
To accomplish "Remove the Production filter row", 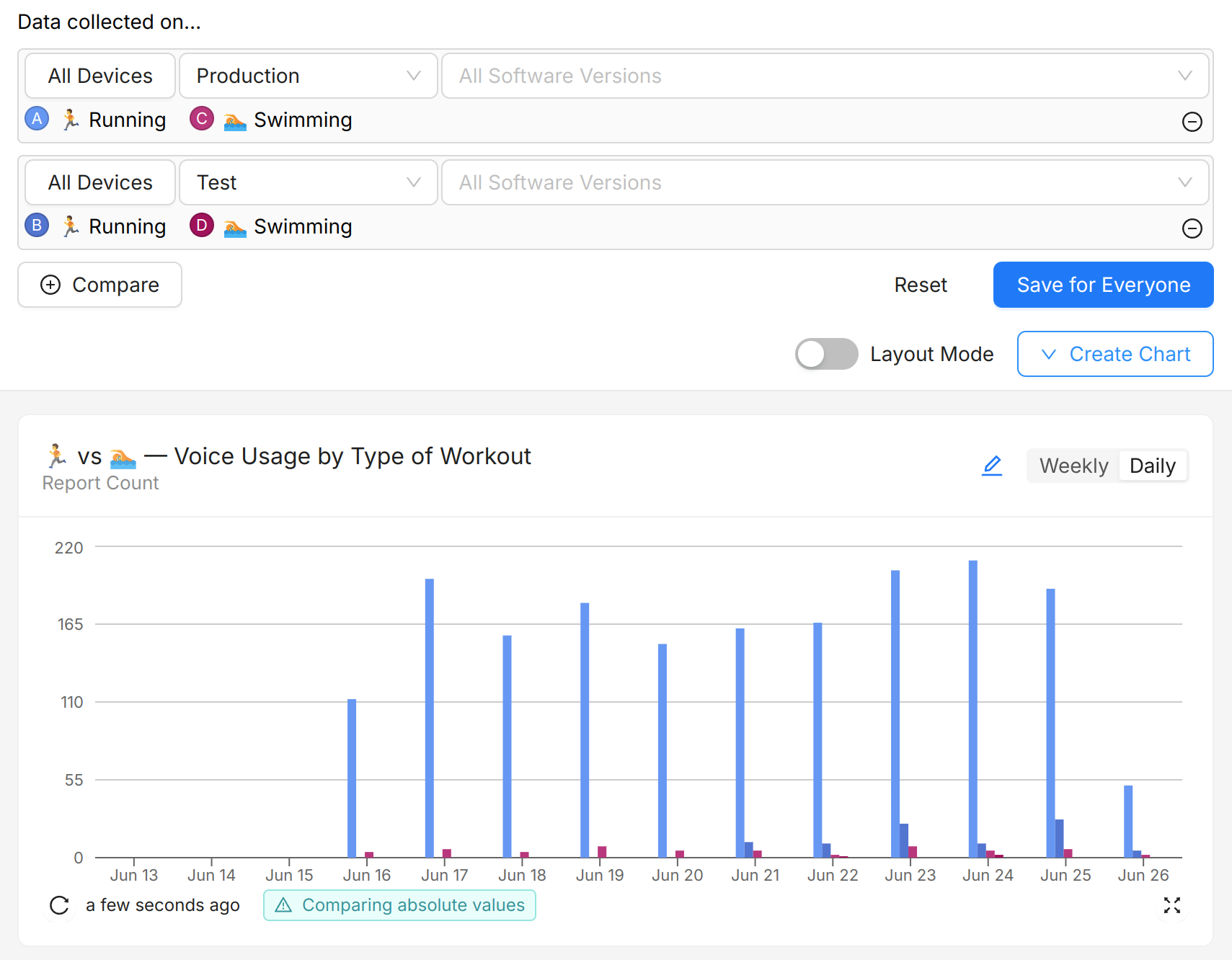I will [x=1192, y=122].
